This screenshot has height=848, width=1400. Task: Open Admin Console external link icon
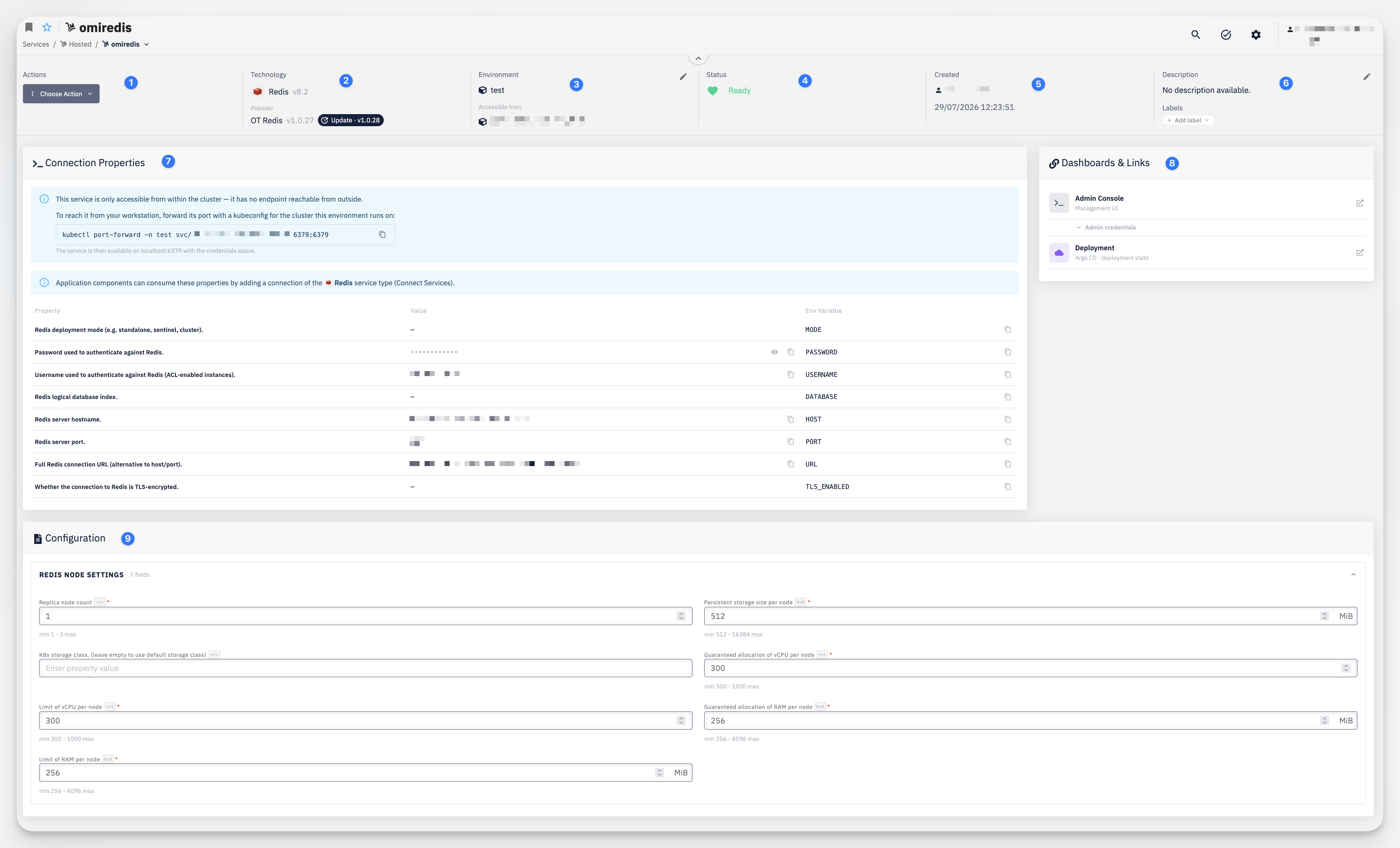1360,203
